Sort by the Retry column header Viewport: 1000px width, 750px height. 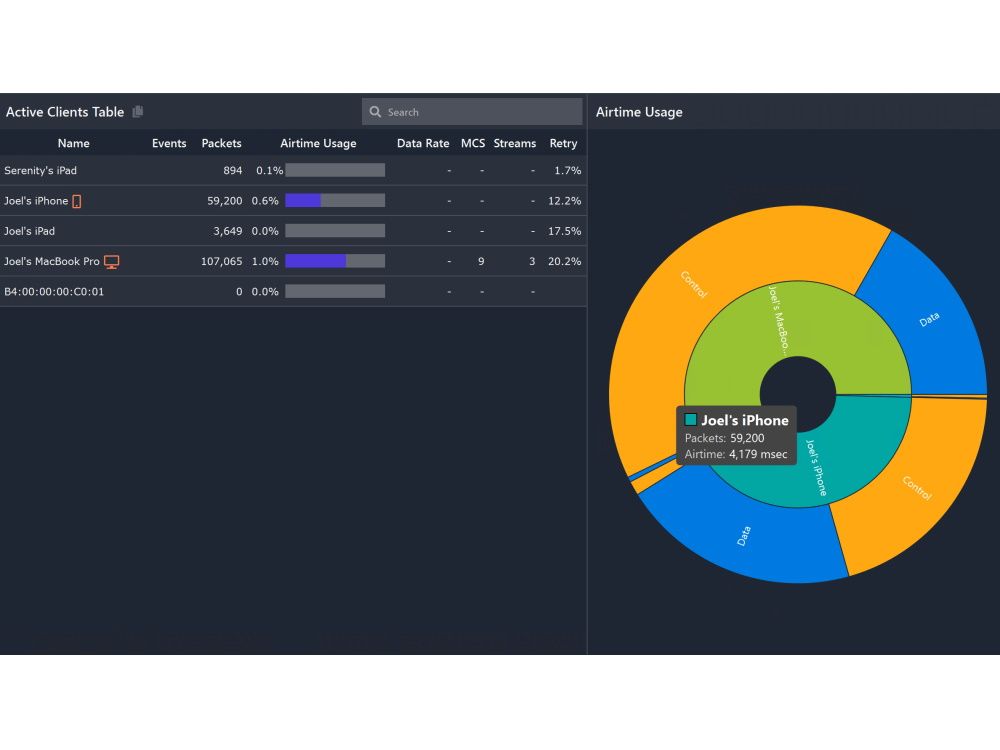[563, 143]
